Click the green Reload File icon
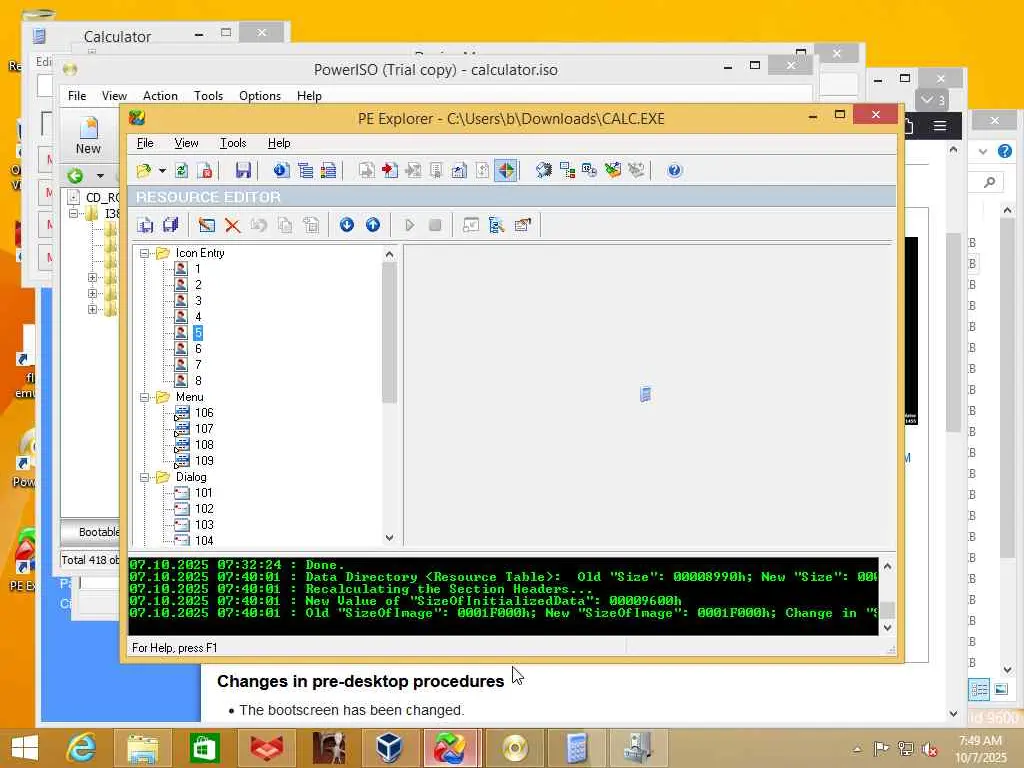Viewport: 1024px width, 768px height. coord(182,171)
